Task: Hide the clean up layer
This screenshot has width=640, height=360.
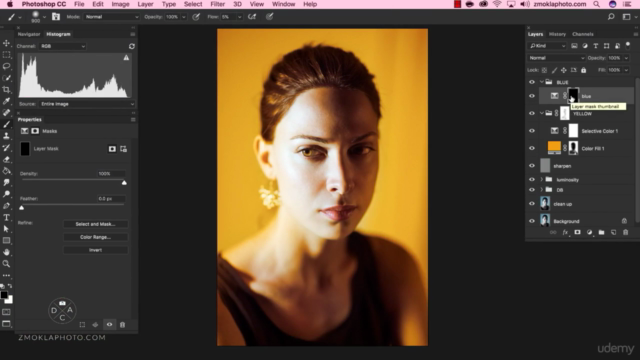Action: point(531,204)
